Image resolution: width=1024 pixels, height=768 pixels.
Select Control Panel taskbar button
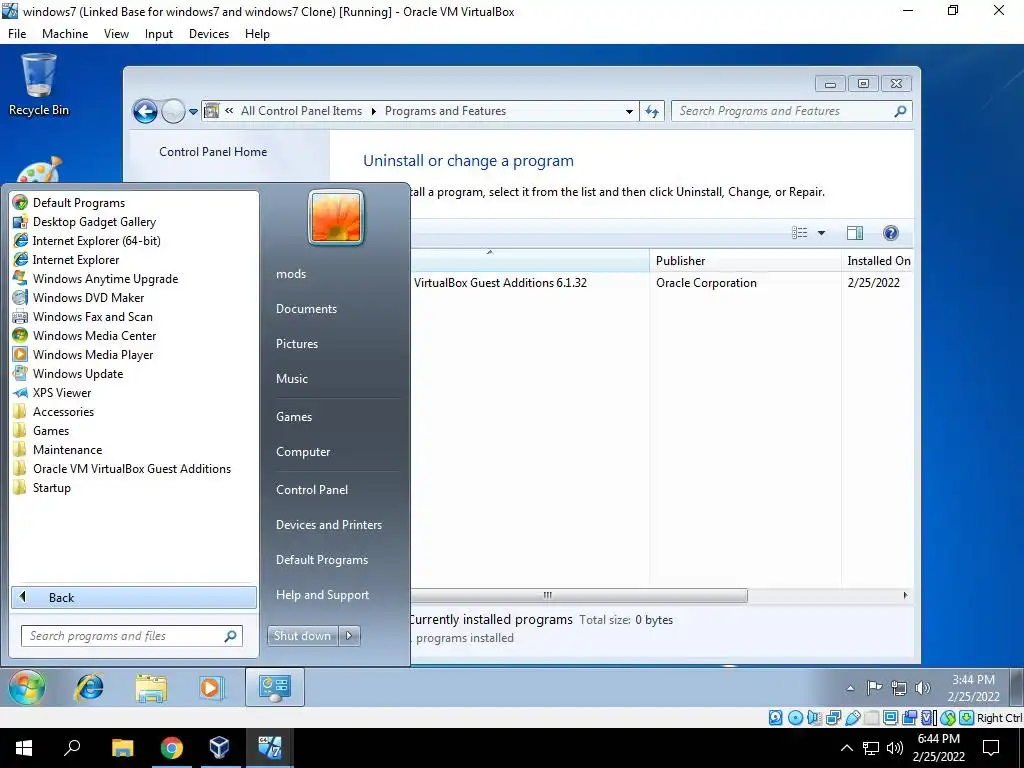click(275, 687)
